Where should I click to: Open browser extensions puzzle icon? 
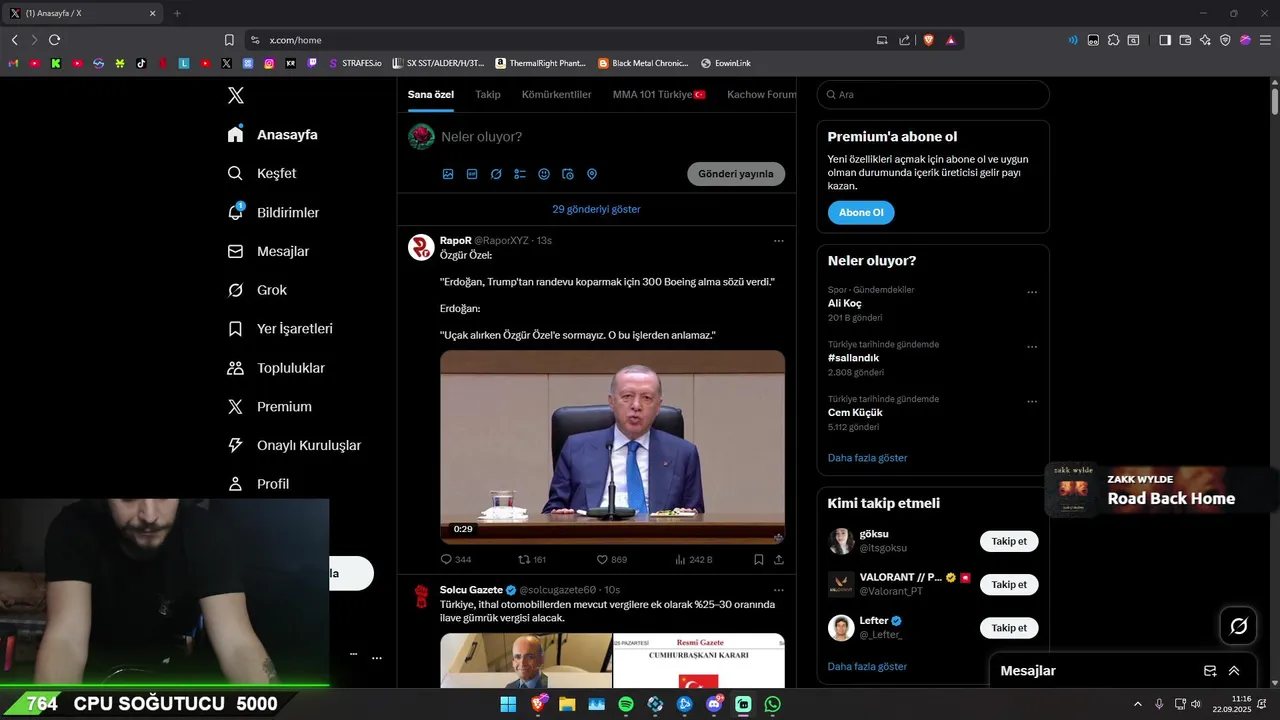pos(1113,40)
